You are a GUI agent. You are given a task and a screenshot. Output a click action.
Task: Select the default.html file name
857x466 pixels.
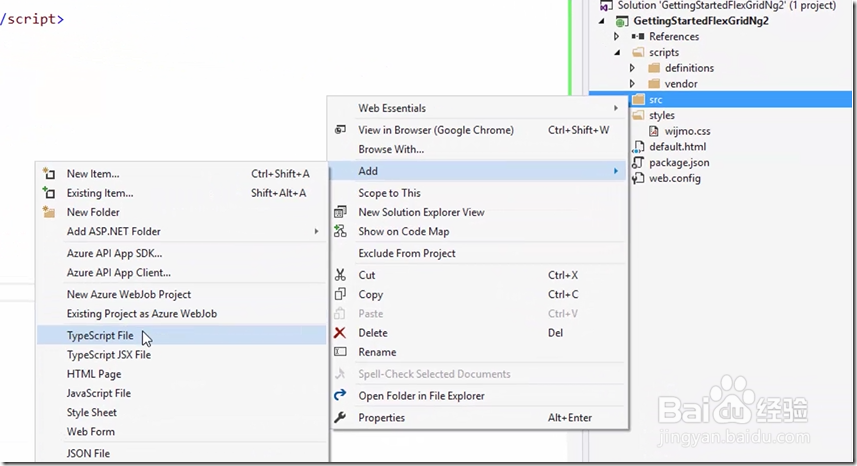[x=677, y=146]
